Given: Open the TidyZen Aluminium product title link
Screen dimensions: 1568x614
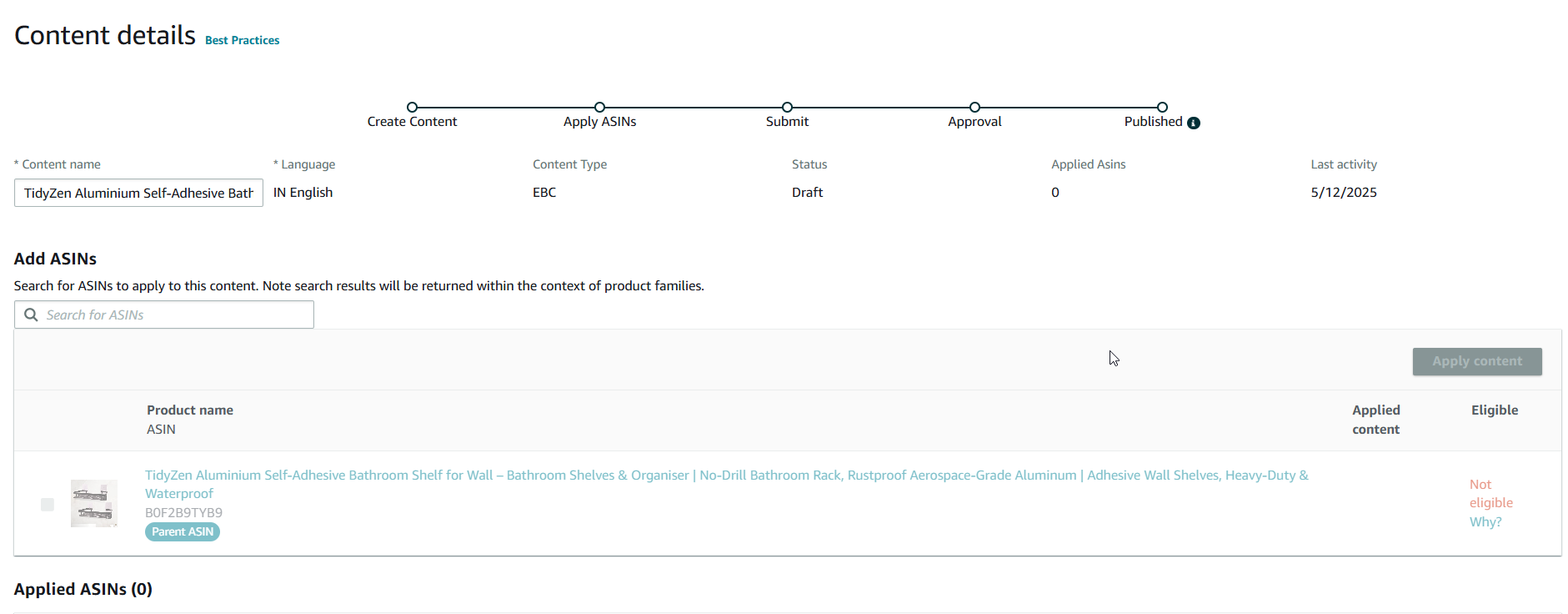Looking at the screenshot, I should pyautogui.click(x=727, y=484).
